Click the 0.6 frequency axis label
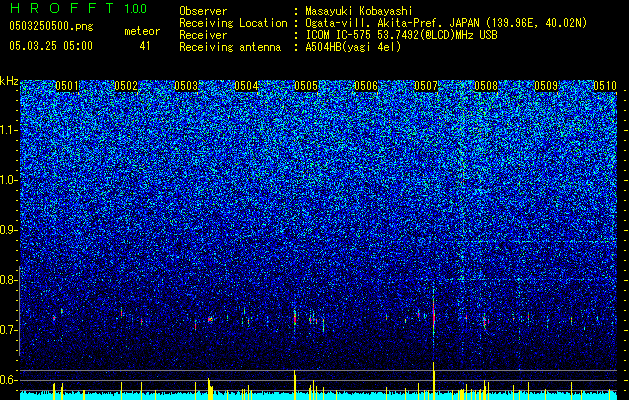Screen dimensions: 629x400 click(9, 380)
